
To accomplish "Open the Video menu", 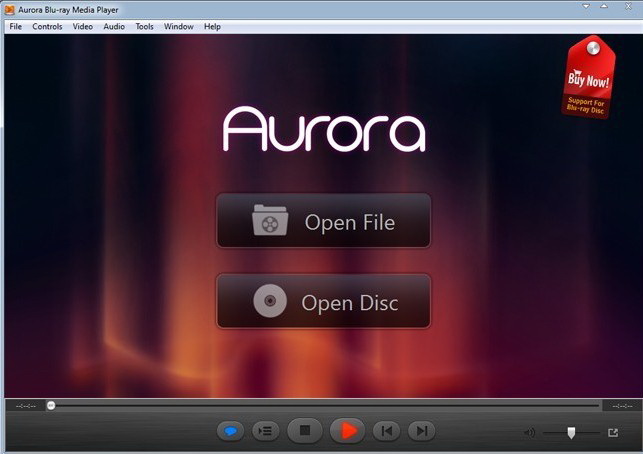I will tap(82, 27).
